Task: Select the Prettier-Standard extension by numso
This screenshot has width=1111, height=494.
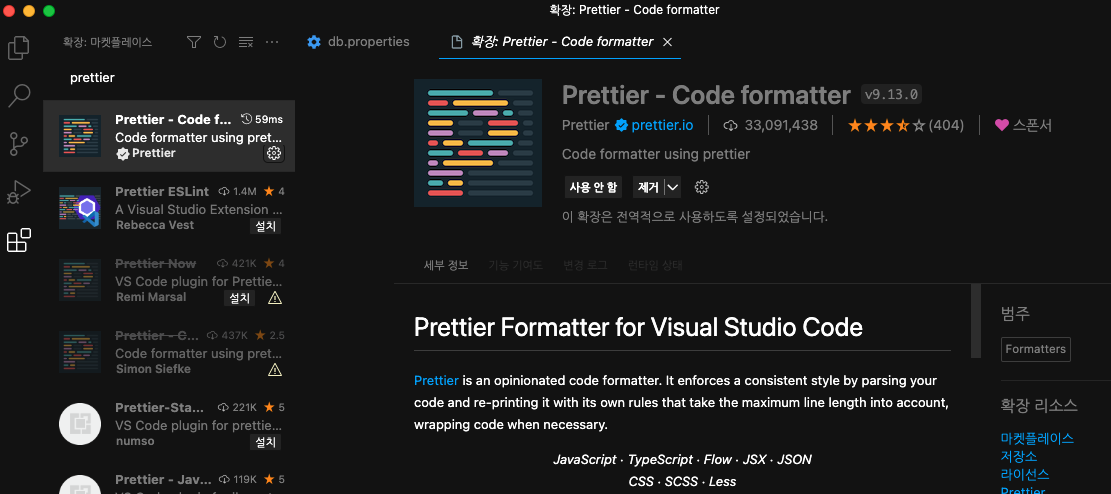Action: [x=169, y=424]
